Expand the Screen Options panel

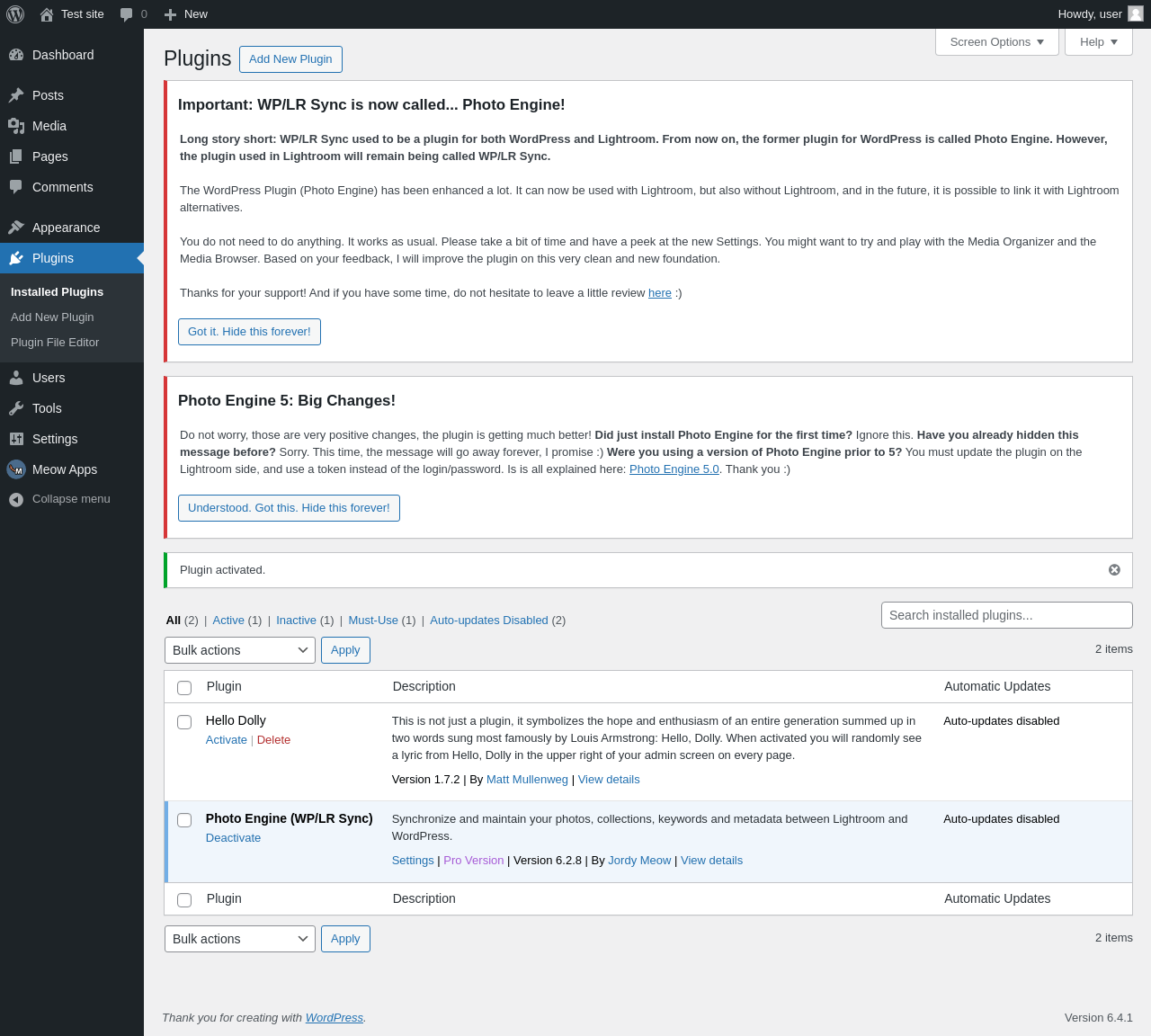coord(997,42)
